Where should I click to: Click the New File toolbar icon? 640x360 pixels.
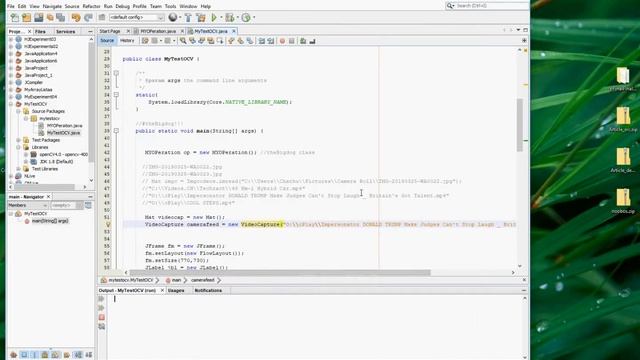pos(15,18)
